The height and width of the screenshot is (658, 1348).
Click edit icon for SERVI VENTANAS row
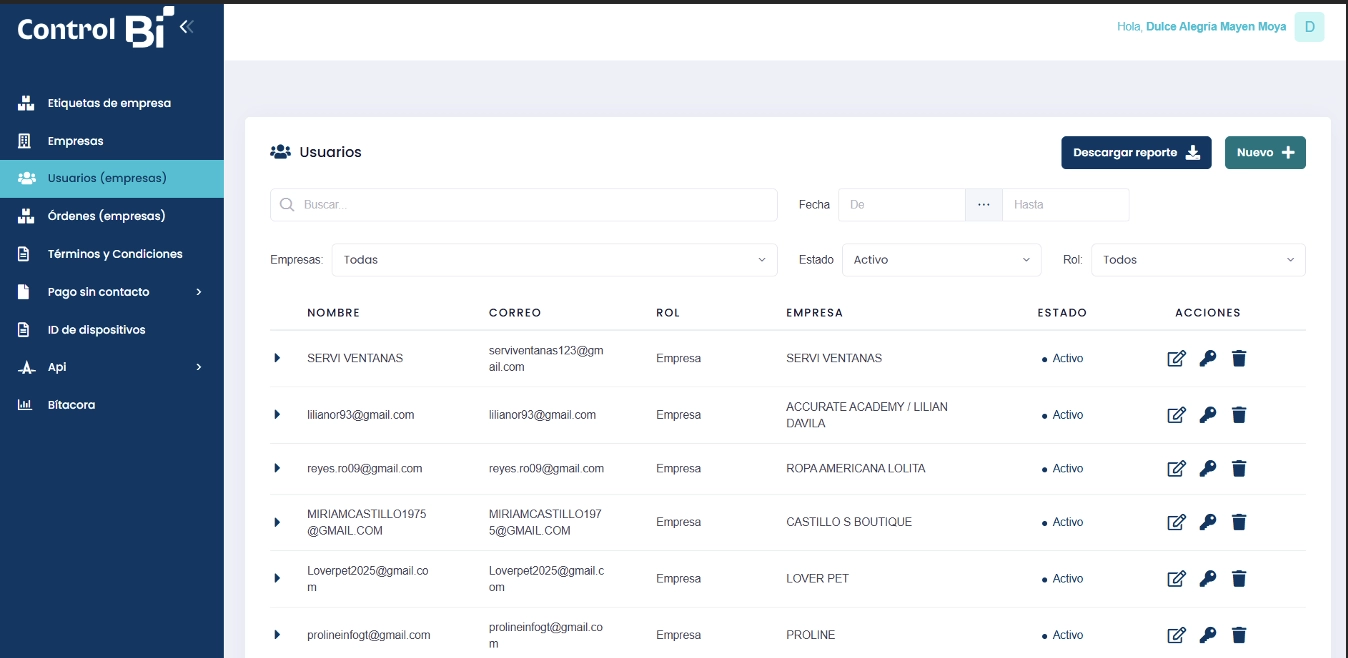point(1176,358)
